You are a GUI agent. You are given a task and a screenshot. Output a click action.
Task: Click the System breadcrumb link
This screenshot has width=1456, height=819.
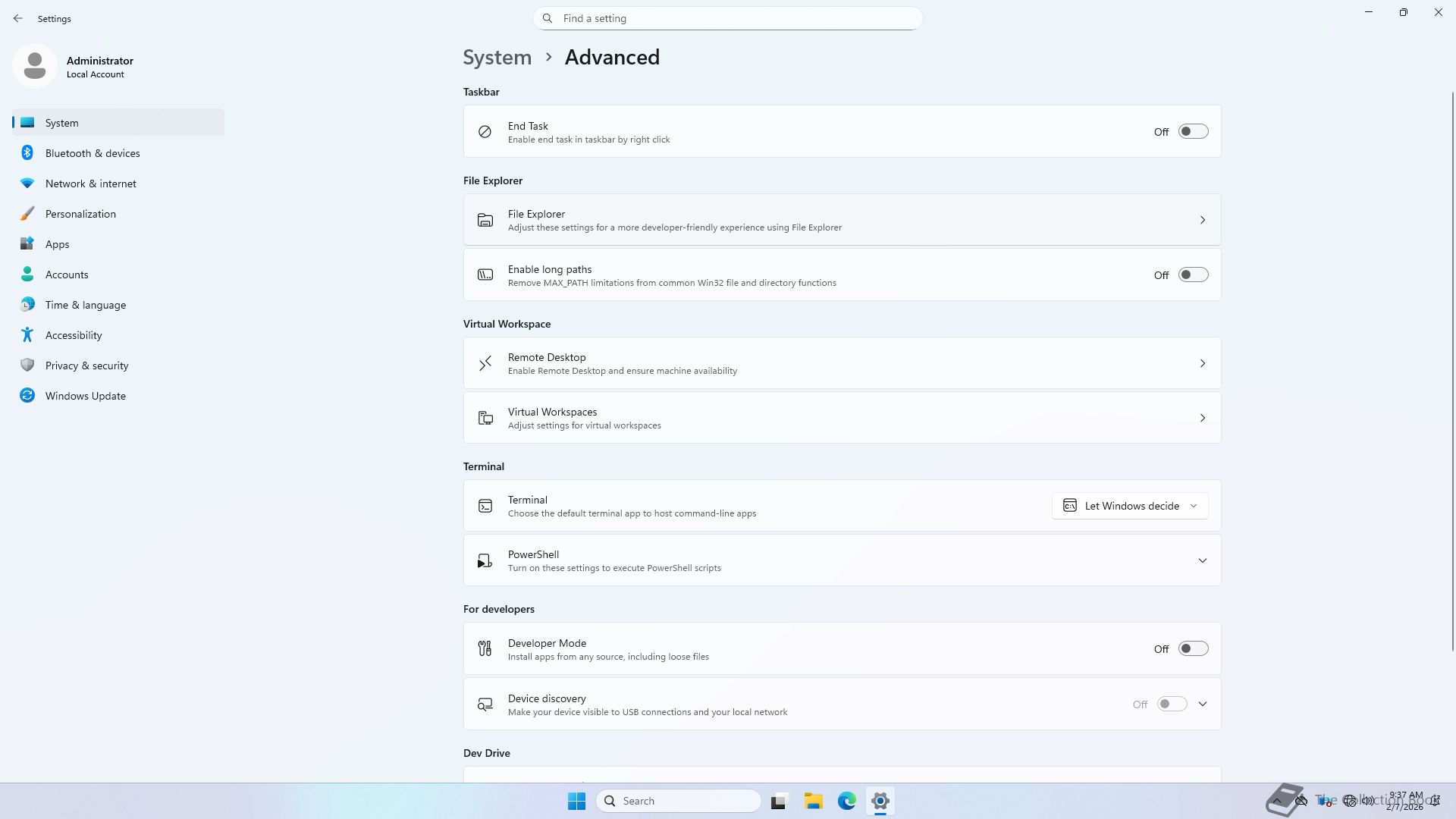point(497,58)
